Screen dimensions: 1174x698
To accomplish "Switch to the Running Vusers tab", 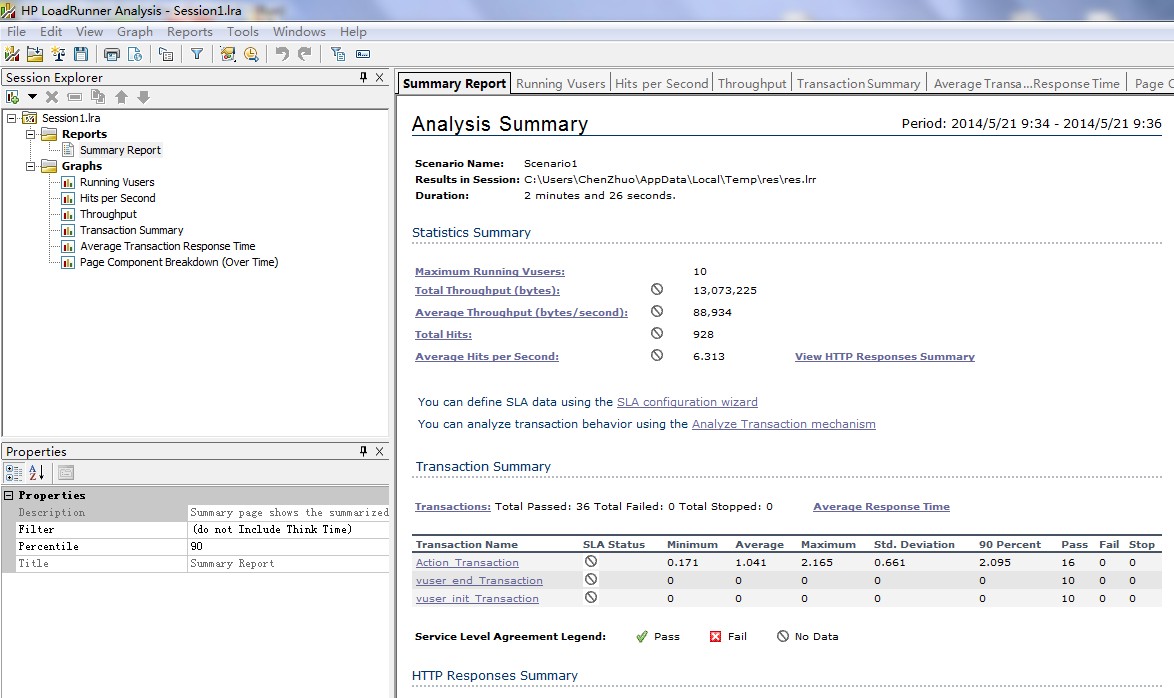I will point(561,83).
